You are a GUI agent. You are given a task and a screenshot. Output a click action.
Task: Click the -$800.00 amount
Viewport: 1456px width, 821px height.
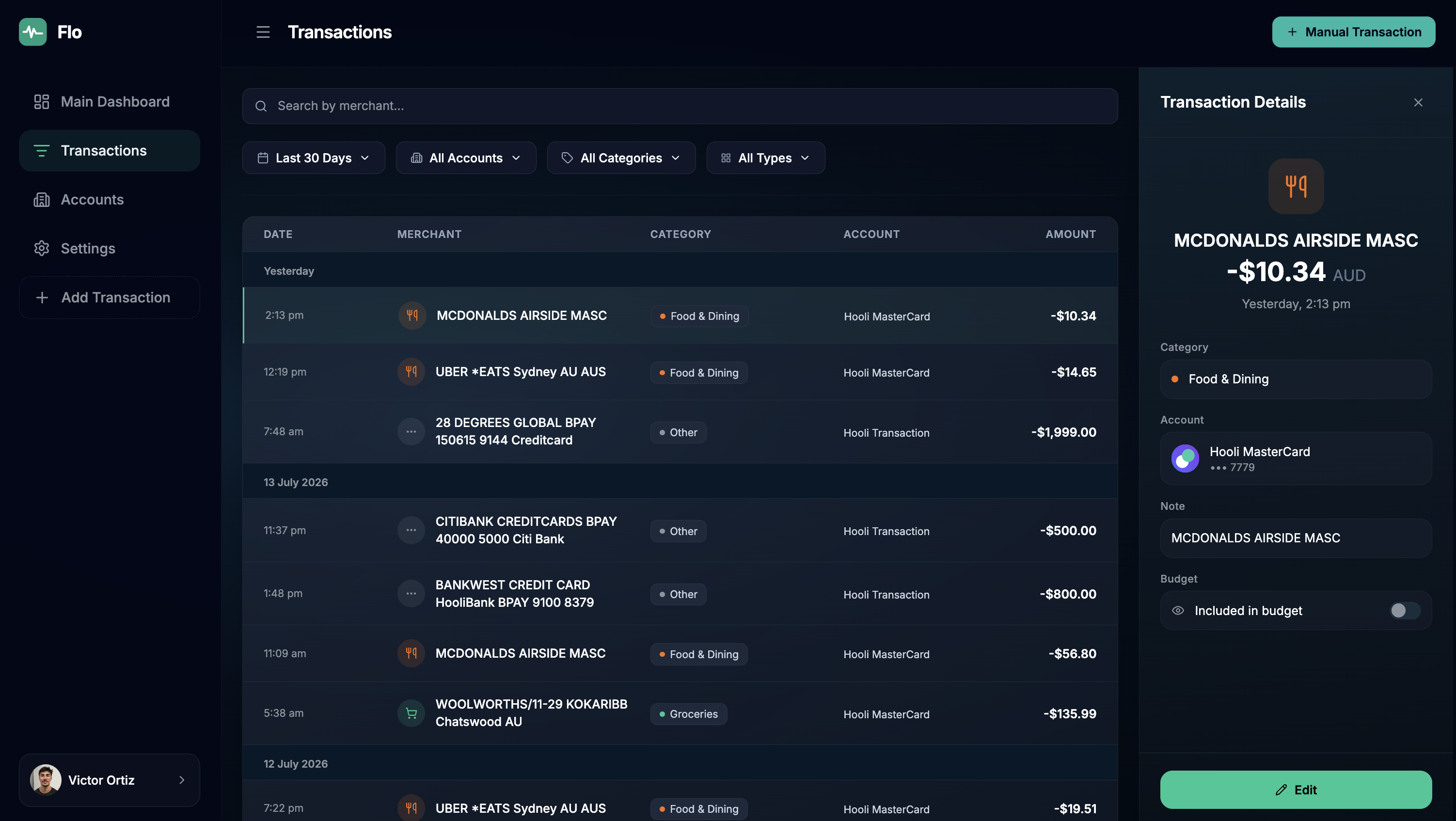(1068, 594)
